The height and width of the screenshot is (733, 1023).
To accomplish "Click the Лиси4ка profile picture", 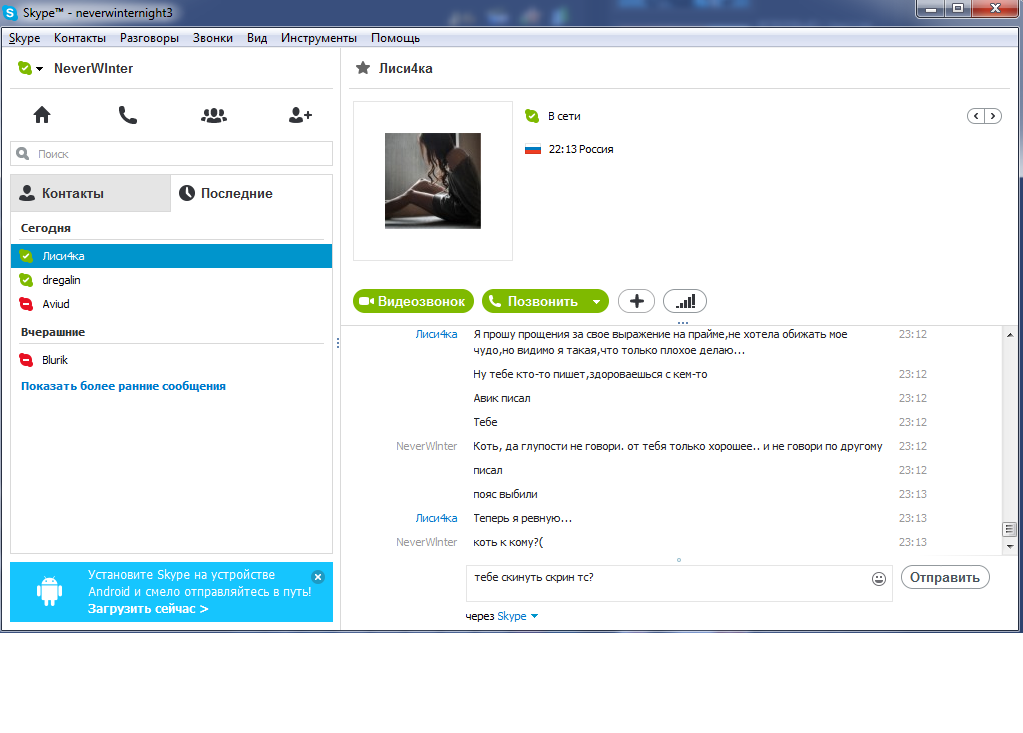I will click(433, 181).
